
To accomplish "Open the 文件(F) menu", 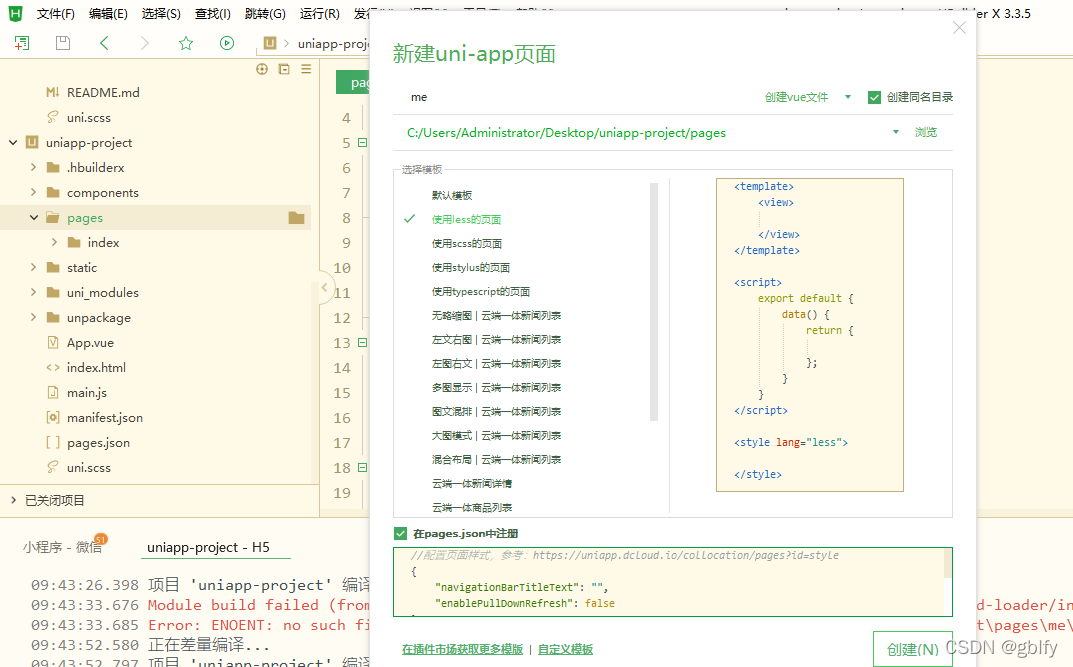I will [x=55, y=14].
